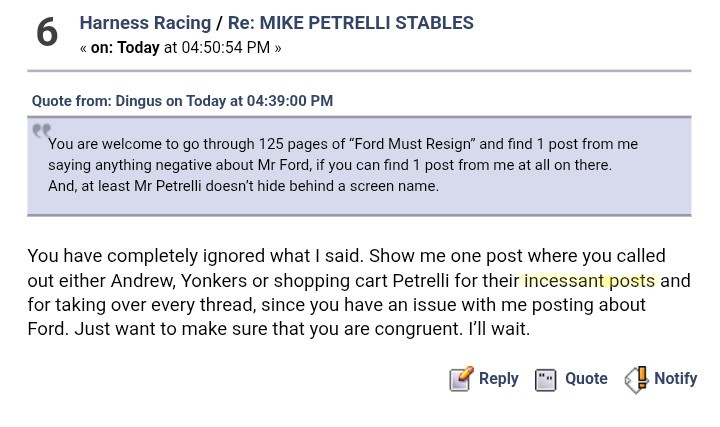Click the "And, at least Mr Petrelli" quoted line

(x=243, y=186)
